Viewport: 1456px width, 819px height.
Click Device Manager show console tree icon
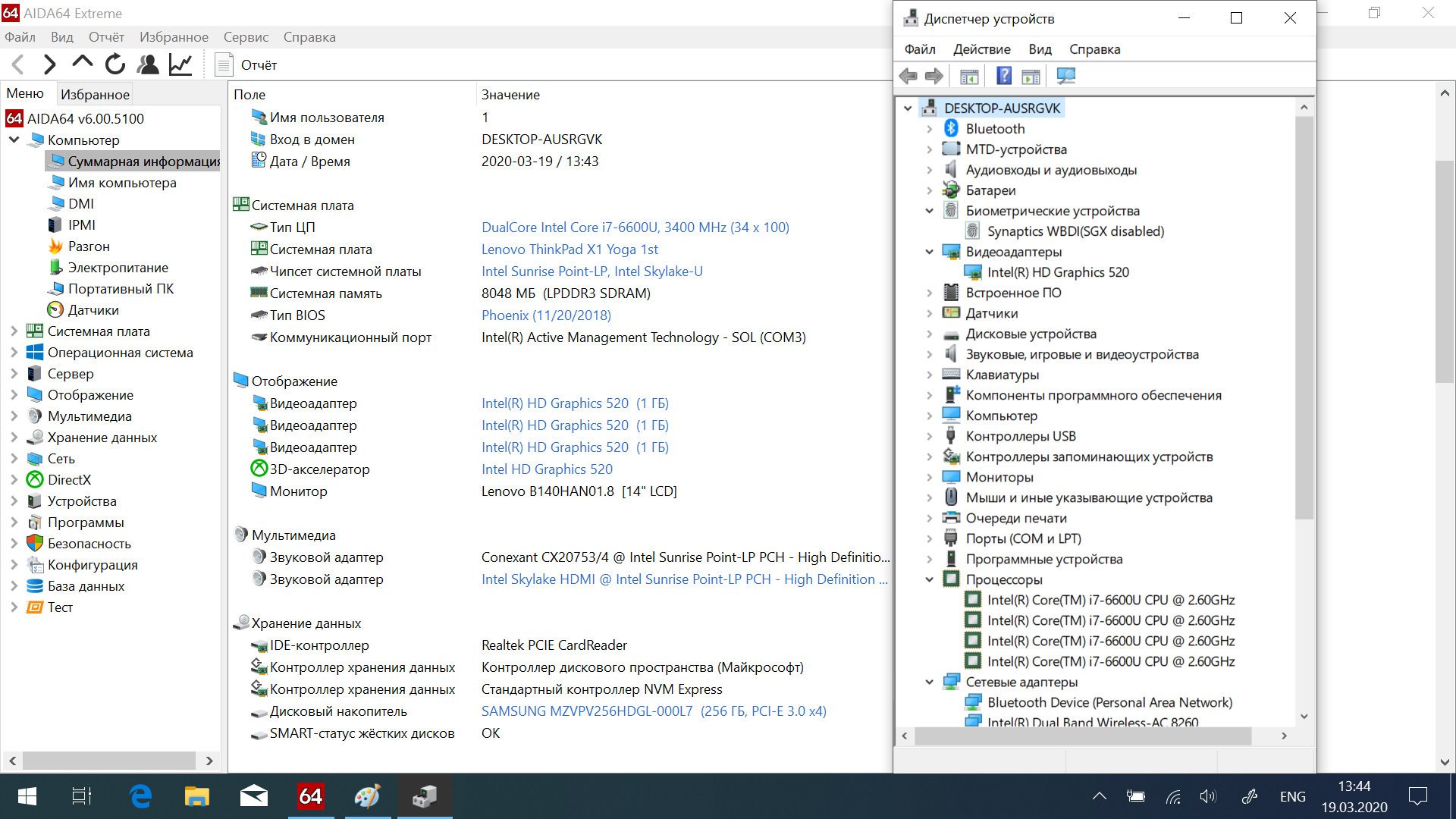969,76
